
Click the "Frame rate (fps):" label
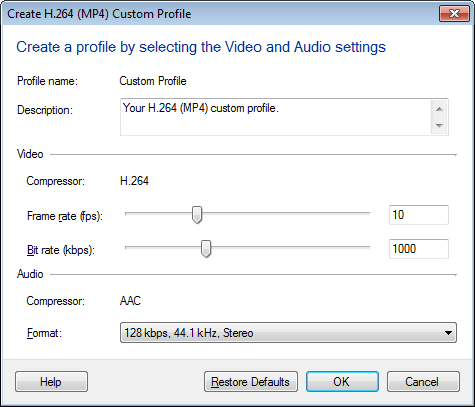point(65,216)
